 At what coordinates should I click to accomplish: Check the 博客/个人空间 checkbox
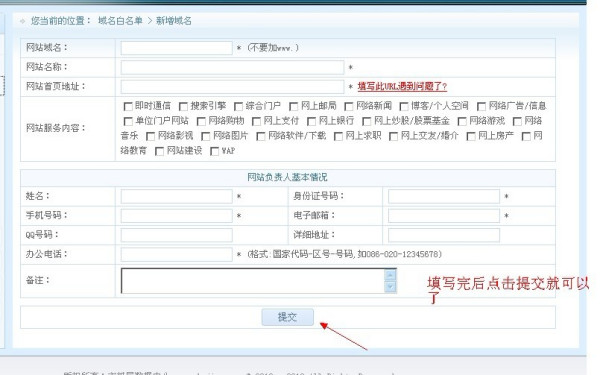404,106
